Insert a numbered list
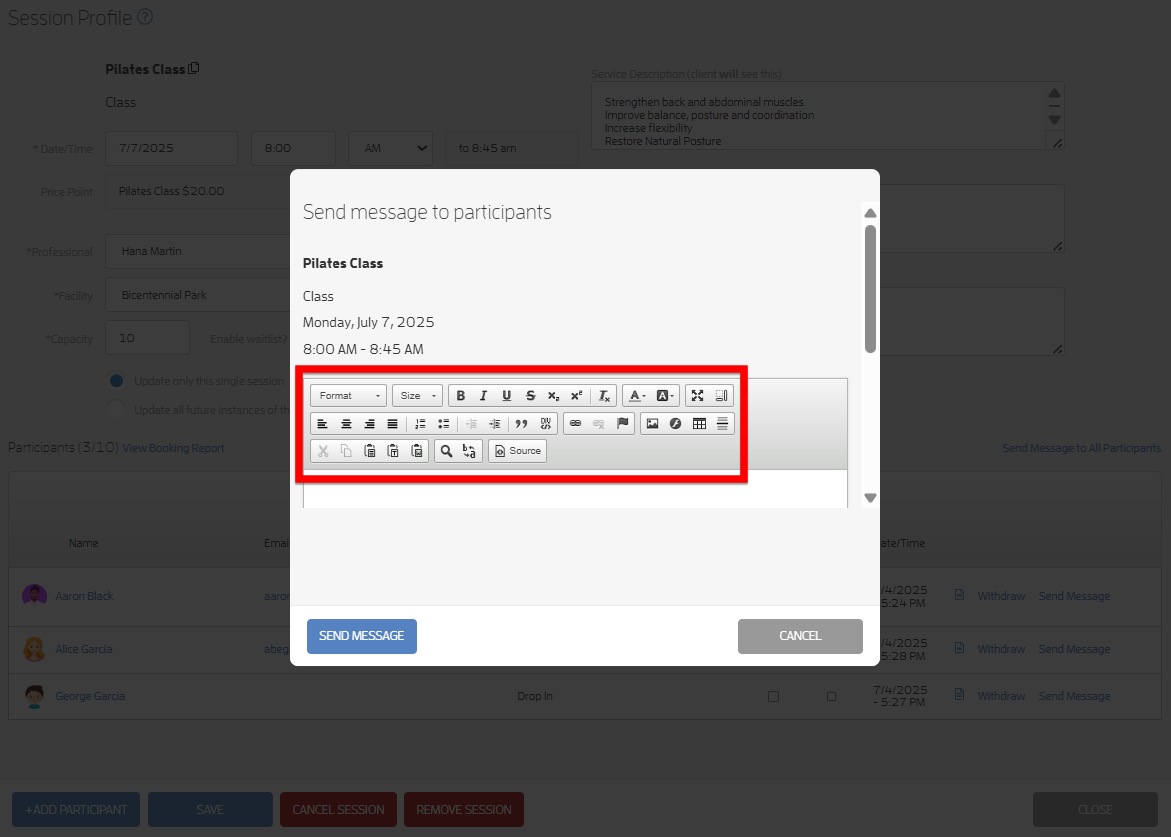Screen dimensions: 1171x837 tap(420, 423)
